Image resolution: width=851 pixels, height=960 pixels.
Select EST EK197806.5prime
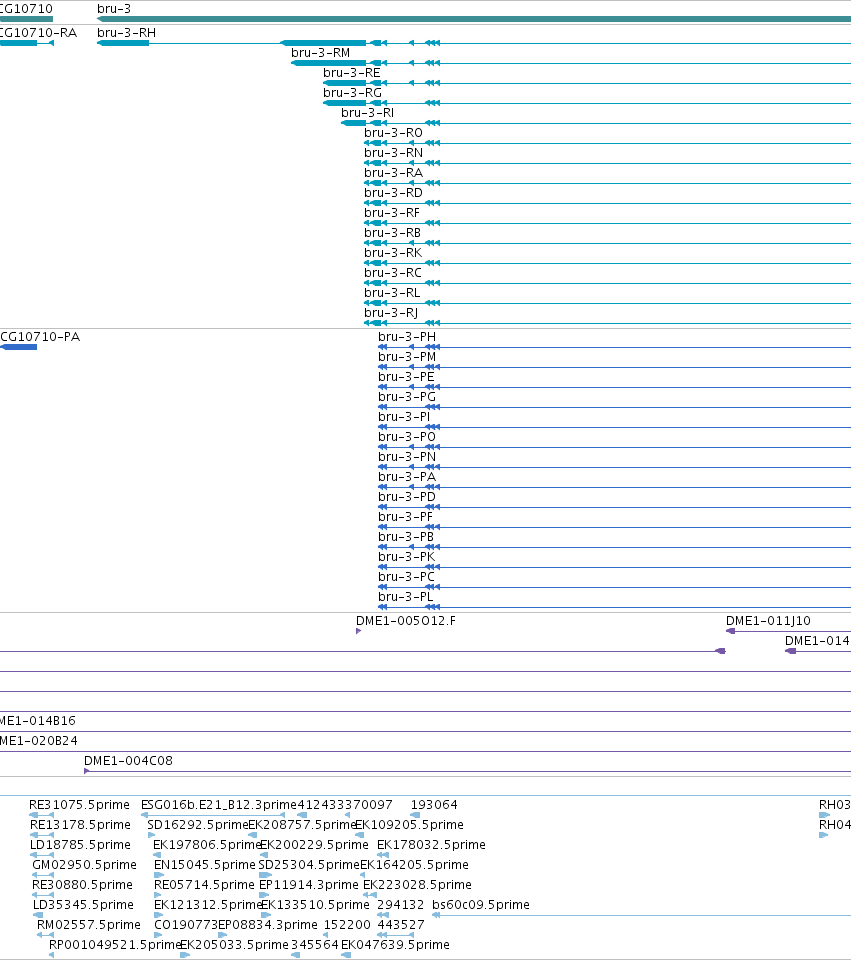coord(207,845)
